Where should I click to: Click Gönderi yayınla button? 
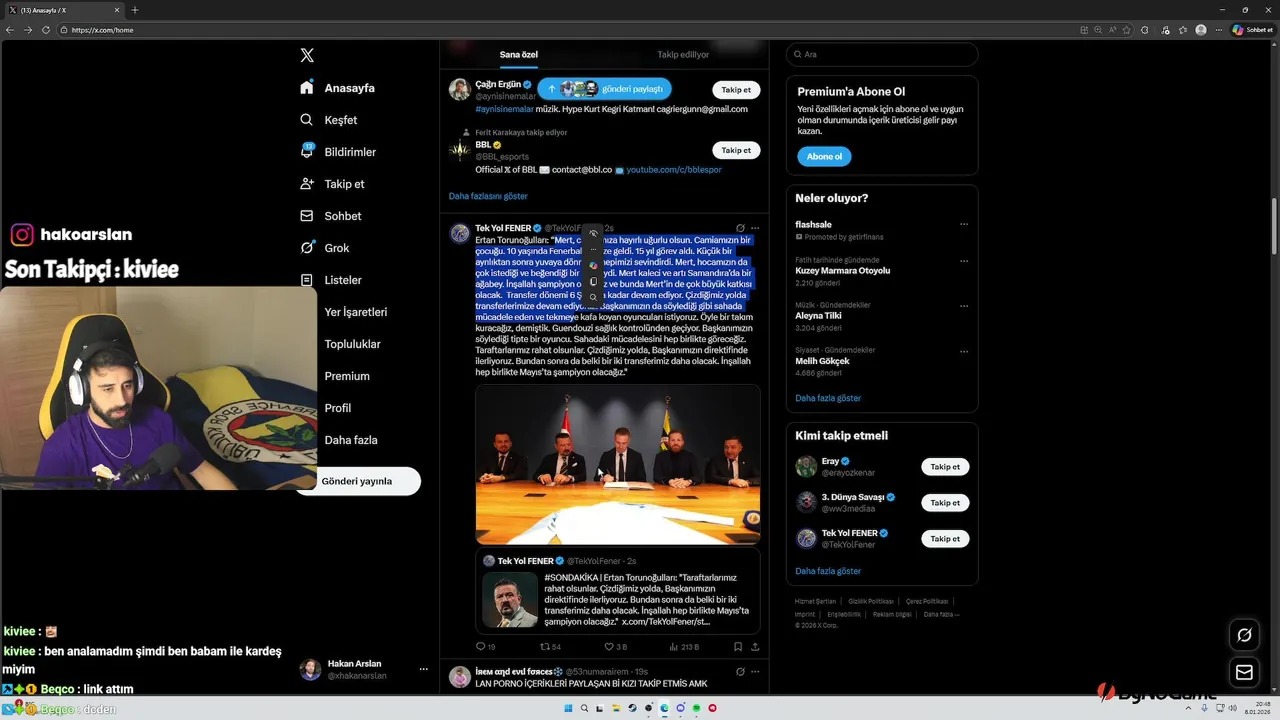tap(357, 481)
